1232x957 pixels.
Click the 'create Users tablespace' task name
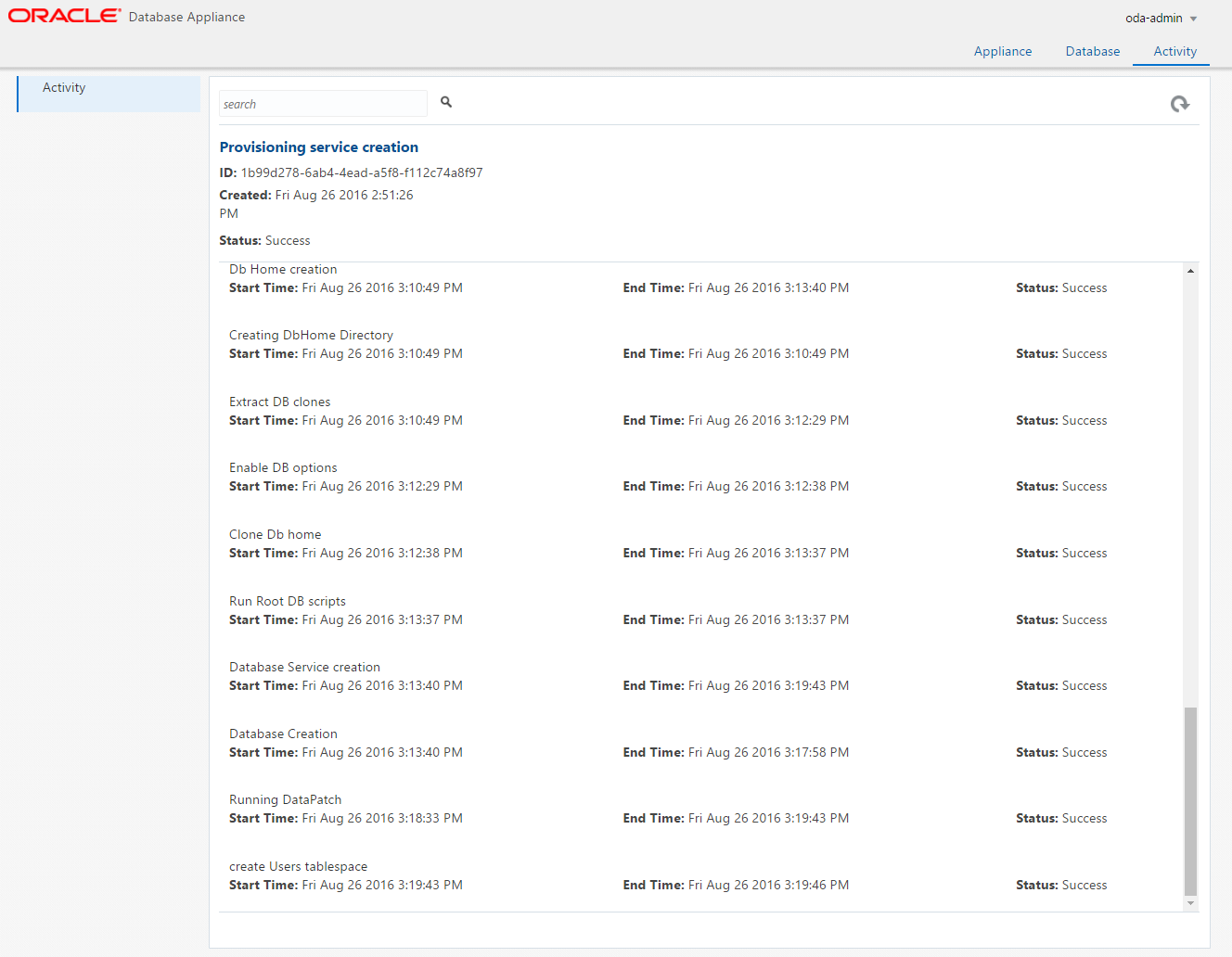298,866
